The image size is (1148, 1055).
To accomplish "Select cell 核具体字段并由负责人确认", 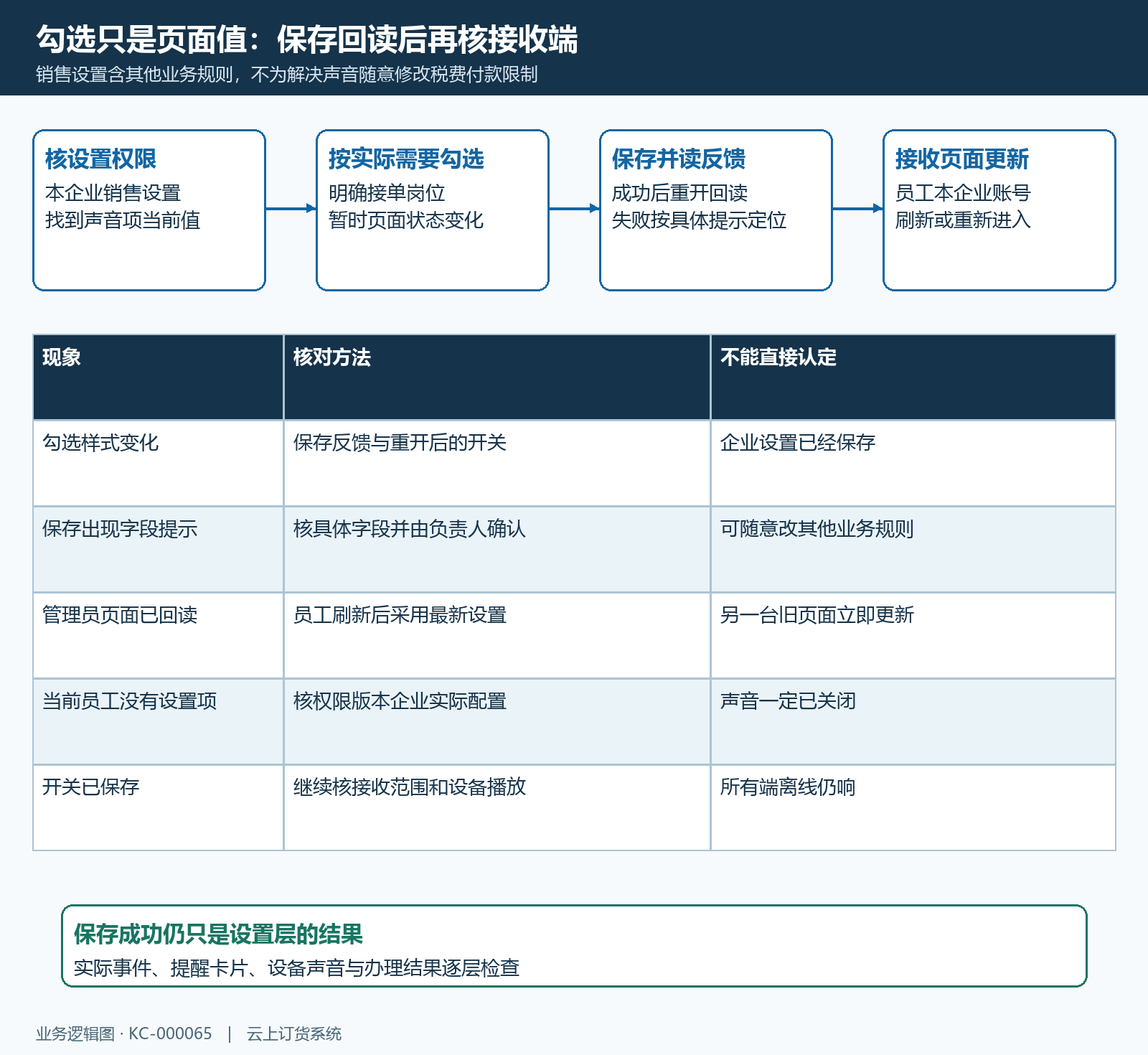I will pos(497,549).
